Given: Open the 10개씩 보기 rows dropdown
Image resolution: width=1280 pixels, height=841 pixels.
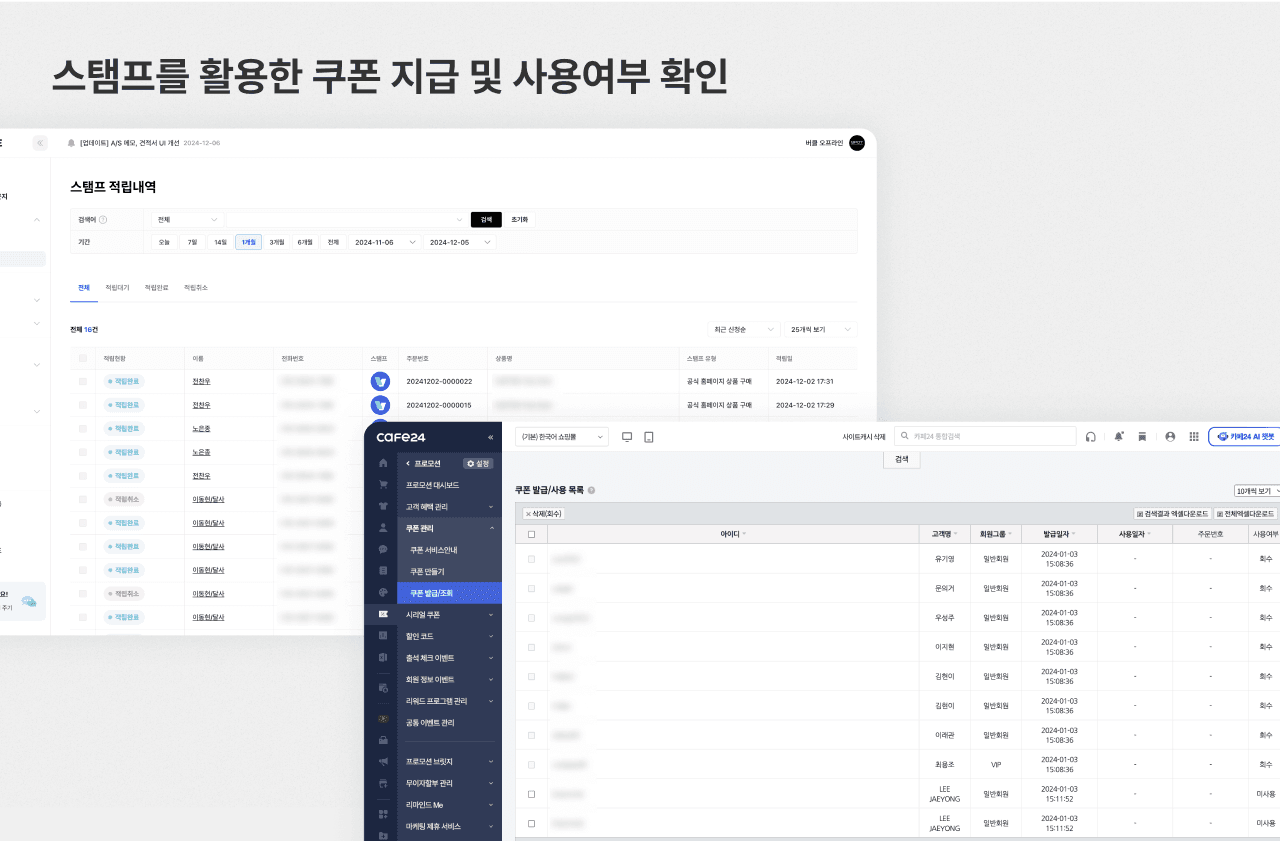Looking at the screenshot, I should click(1257, 491).
